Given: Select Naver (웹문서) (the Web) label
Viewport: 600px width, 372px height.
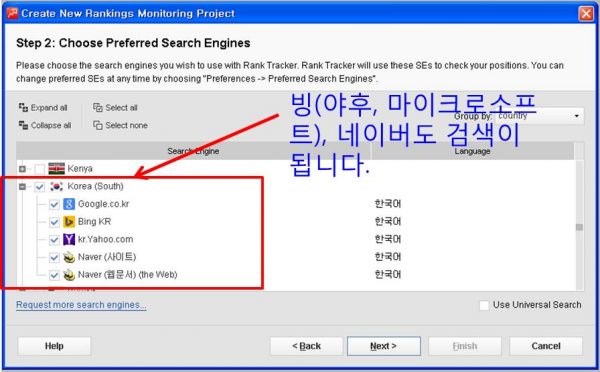Looking at the screenshot, I should point(127,274).
